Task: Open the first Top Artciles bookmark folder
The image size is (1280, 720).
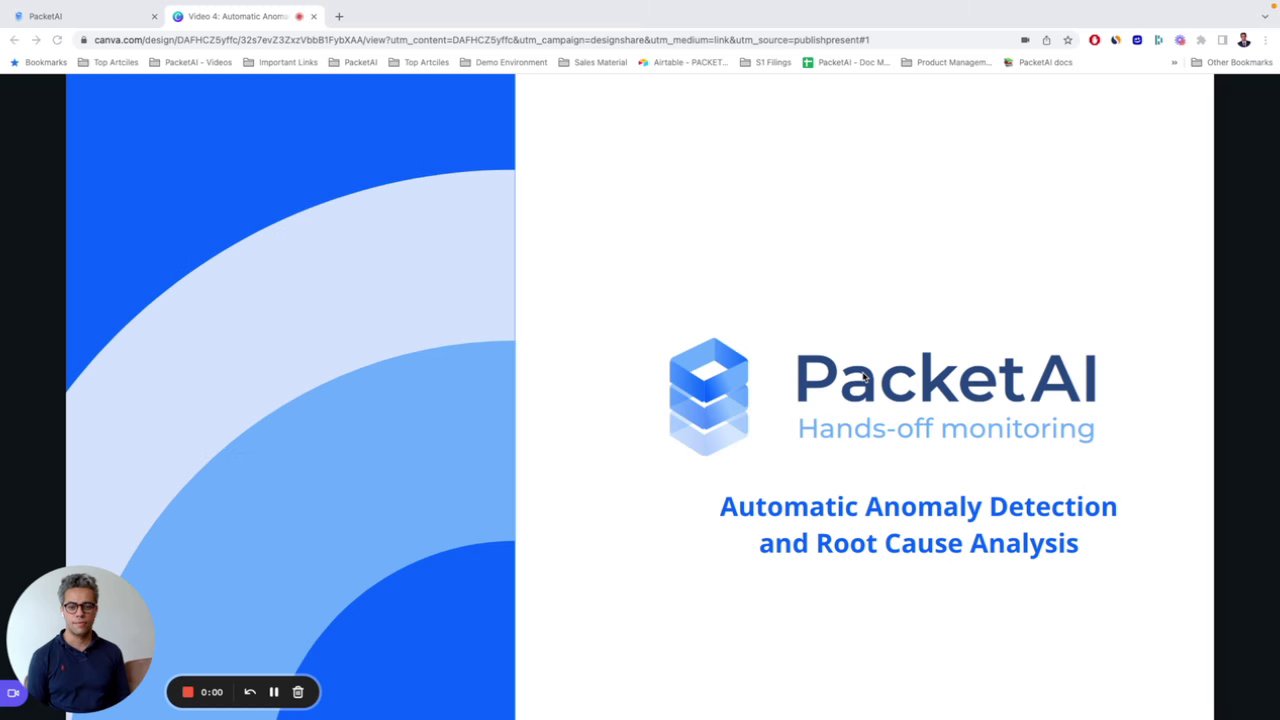Action: click(x=108, y=62)
